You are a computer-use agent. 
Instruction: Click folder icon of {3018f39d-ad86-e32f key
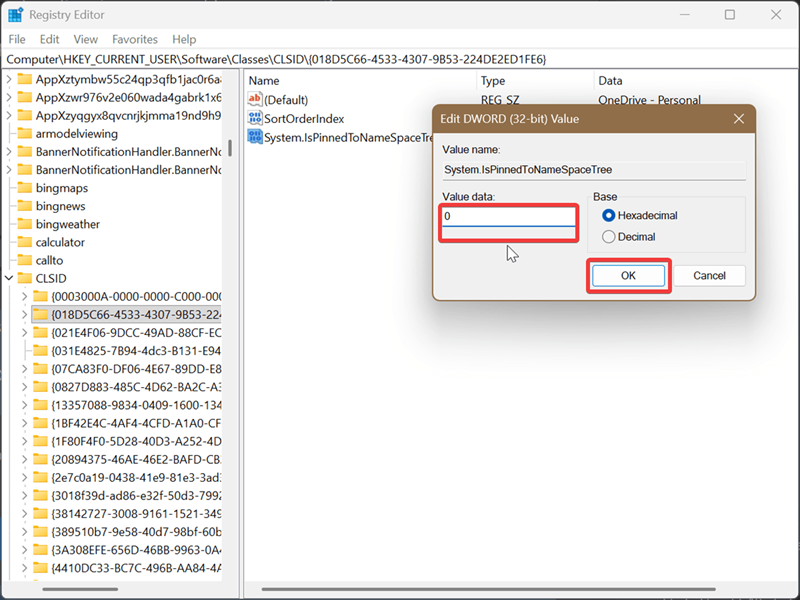40,495
